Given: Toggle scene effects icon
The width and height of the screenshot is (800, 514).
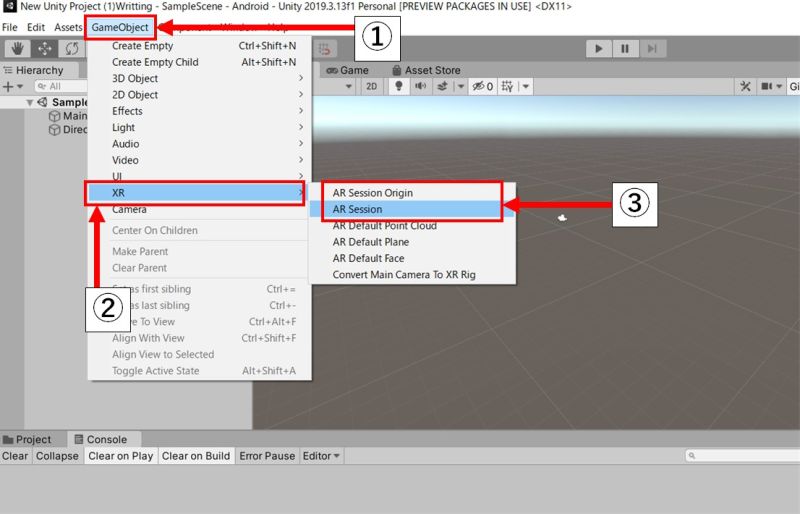Looking at the screenshot, I should tap(442, 86).
